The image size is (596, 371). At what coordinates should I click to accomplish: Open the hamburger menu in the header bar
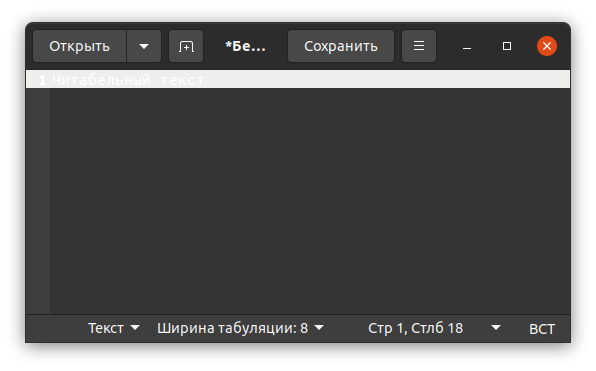[x=419, y=46]
